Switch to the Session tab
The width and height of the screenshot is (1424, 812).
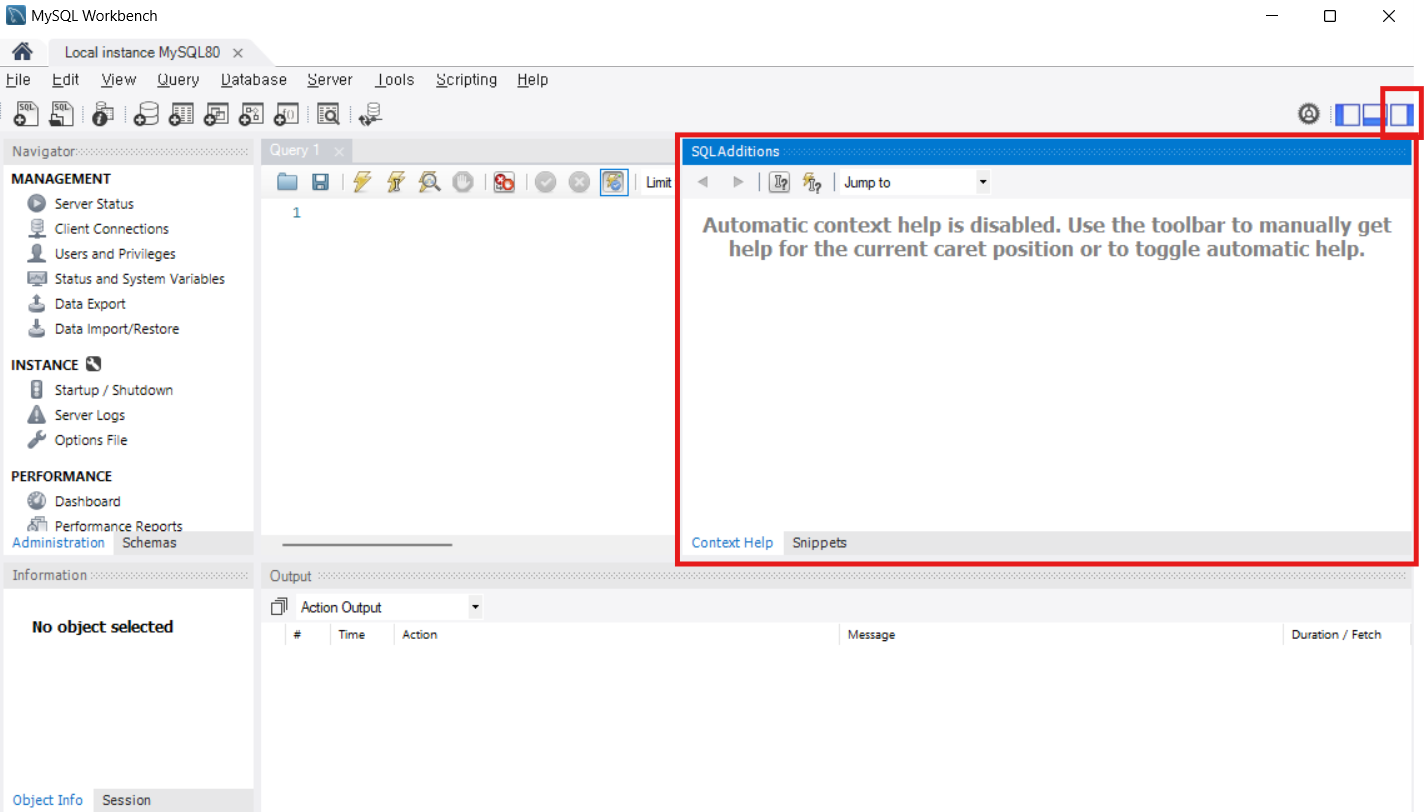126,800
